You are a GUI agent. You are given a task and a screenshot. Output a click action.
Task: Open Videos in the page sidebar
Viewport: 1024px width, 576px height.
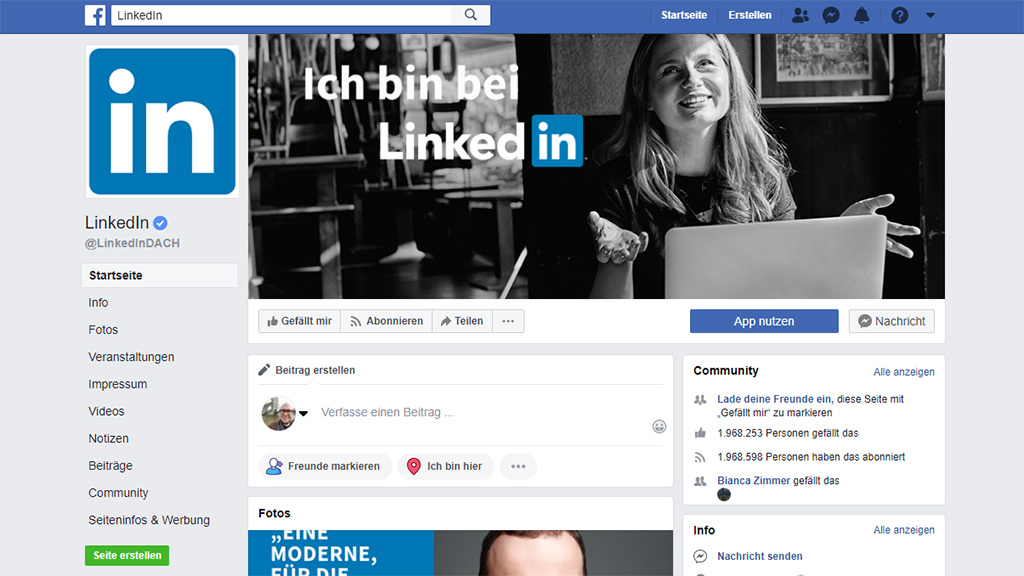point(106,411)
